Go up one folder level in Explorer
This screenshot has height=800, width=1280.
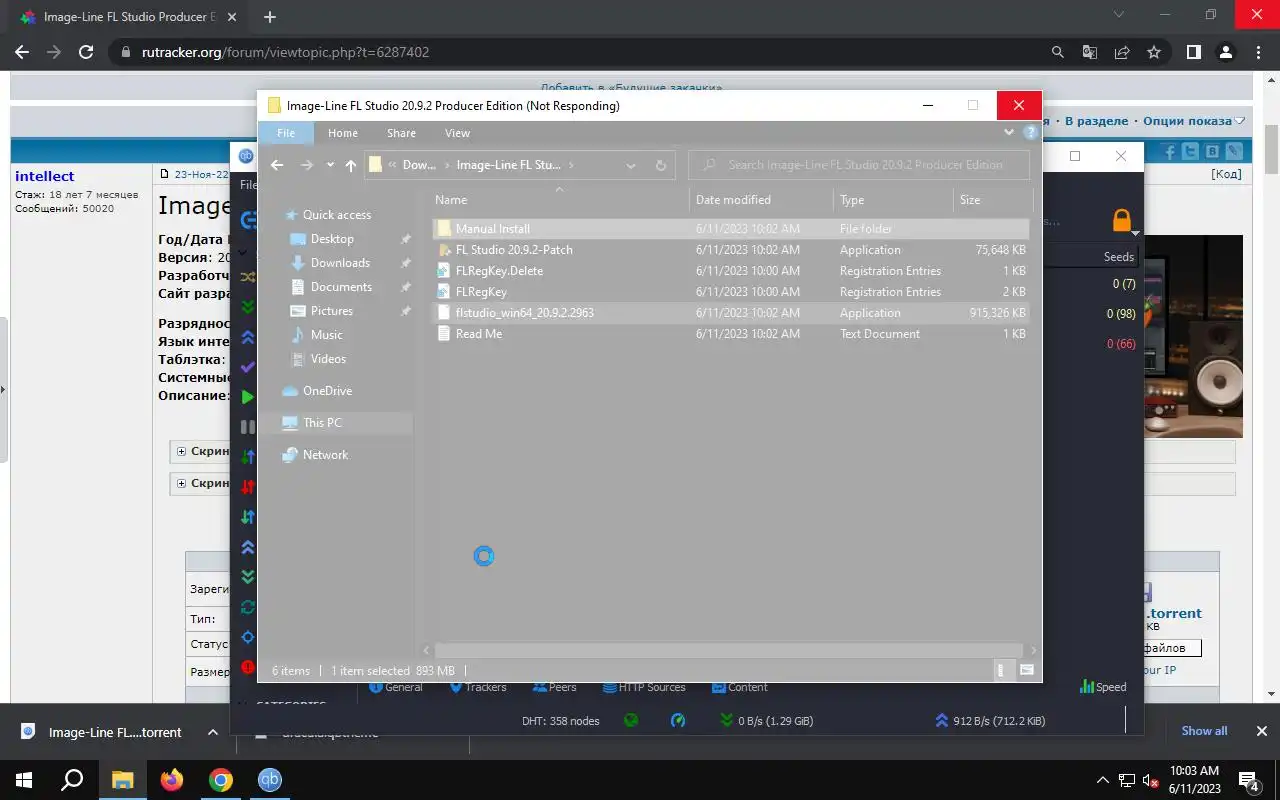[x=350, y=165]
